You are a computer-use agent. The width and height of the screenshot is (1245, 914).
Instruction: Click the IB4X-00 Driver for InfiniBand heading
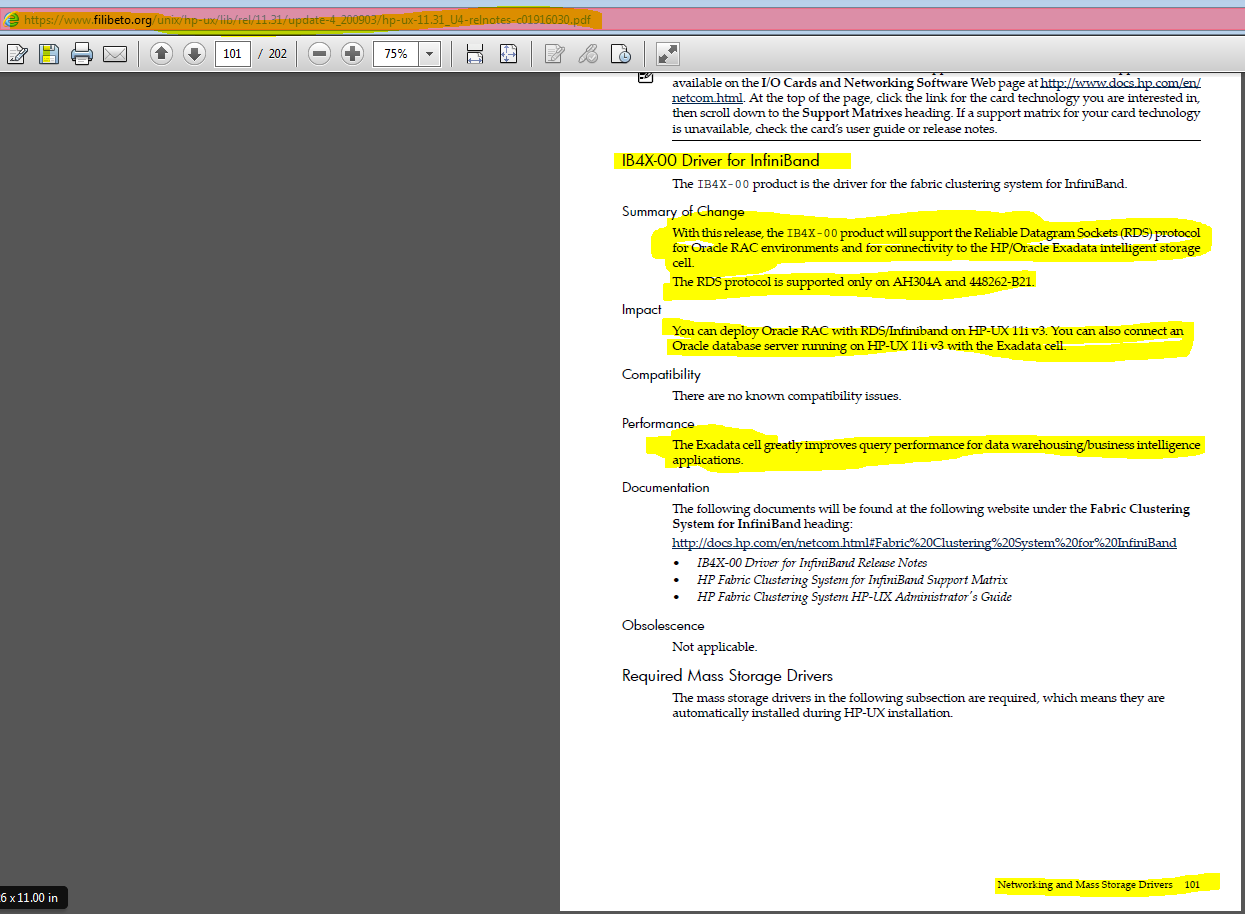pyautogui.click(x=720, y=160)
